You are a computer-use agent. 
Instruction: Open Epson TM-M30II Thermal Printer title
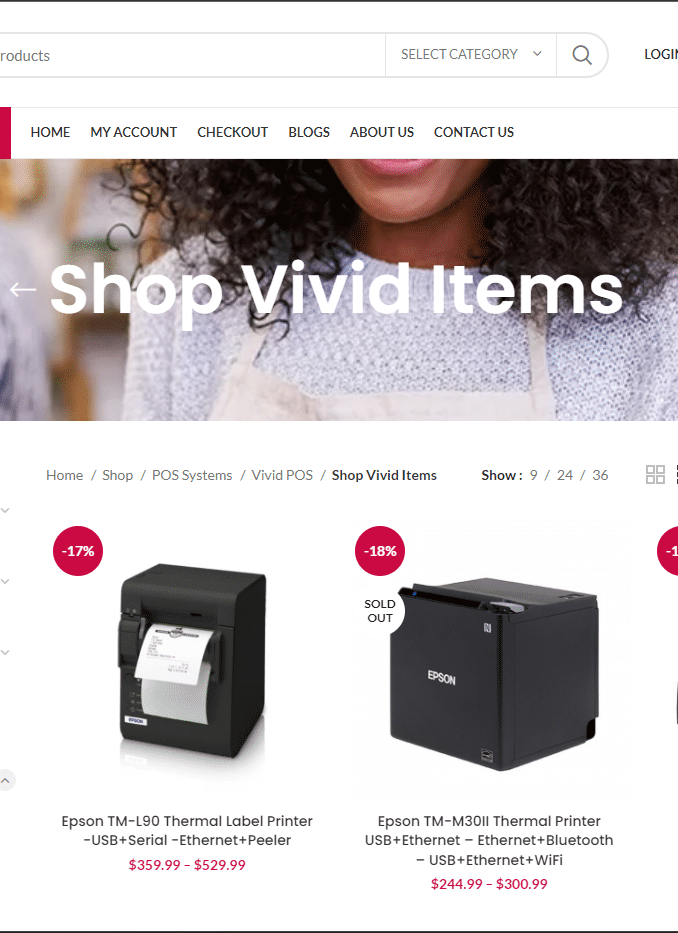(x=489, y=840)
